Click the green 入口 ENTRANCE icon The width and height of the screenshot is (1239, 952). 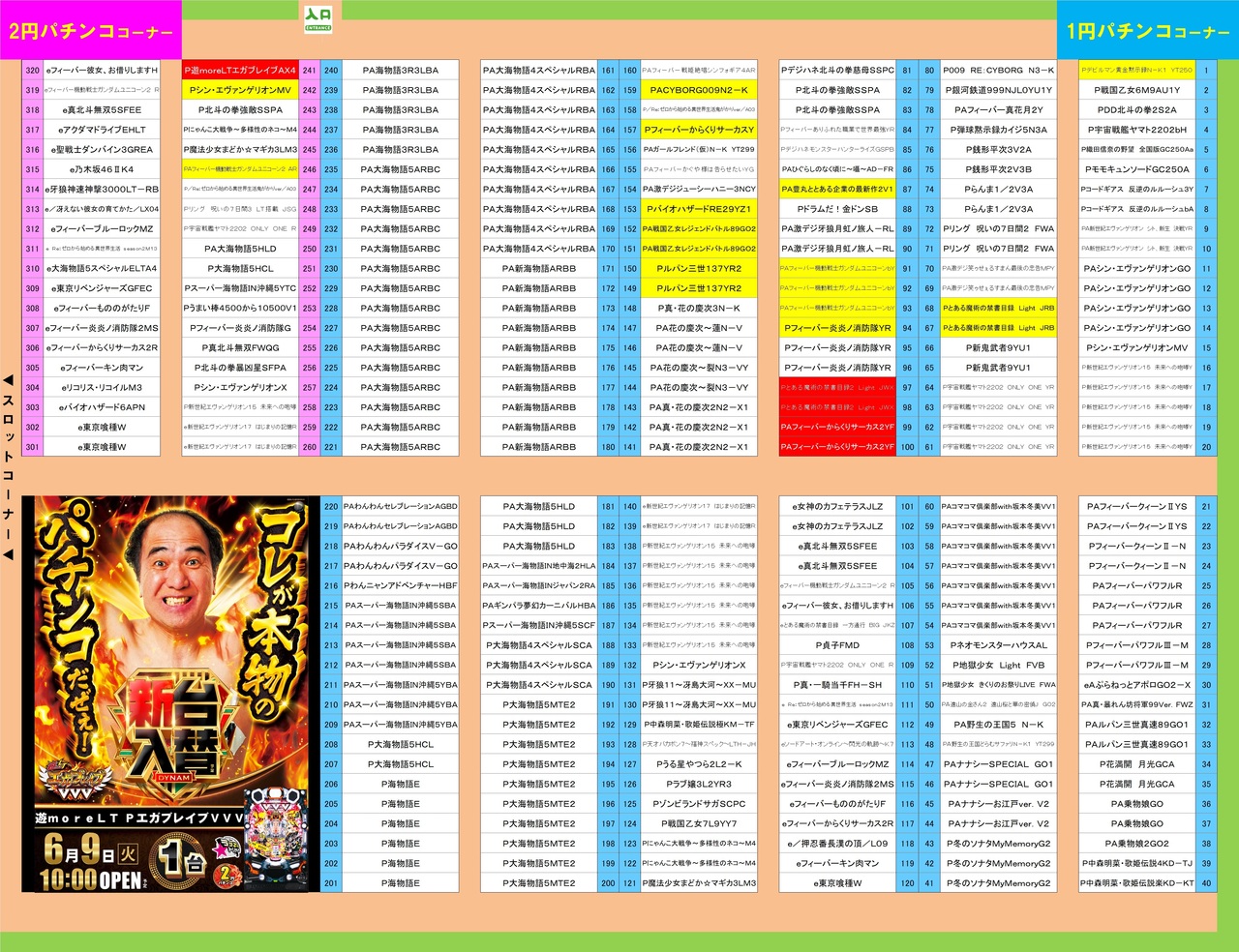(x=317, y=19)
